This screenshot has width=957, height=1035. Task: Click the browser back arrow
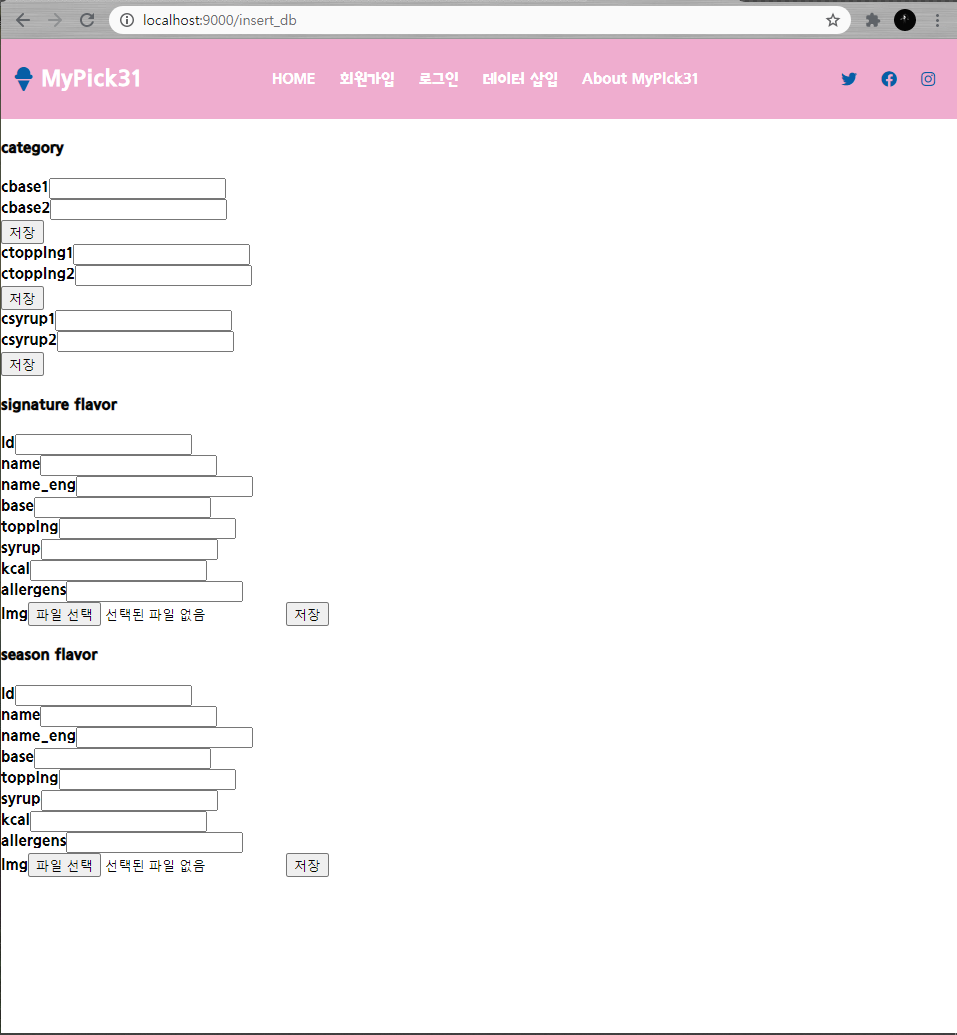(23, 20)
